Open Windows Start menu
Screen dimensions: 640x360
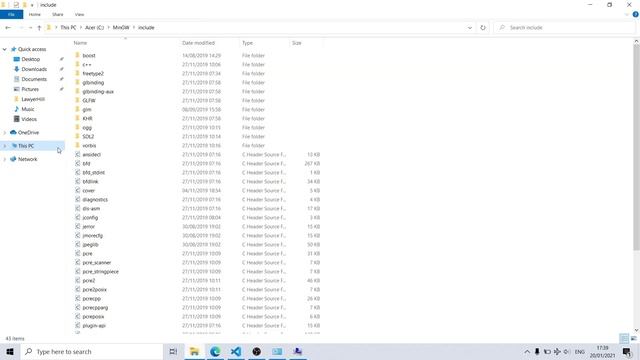[10, 351]
